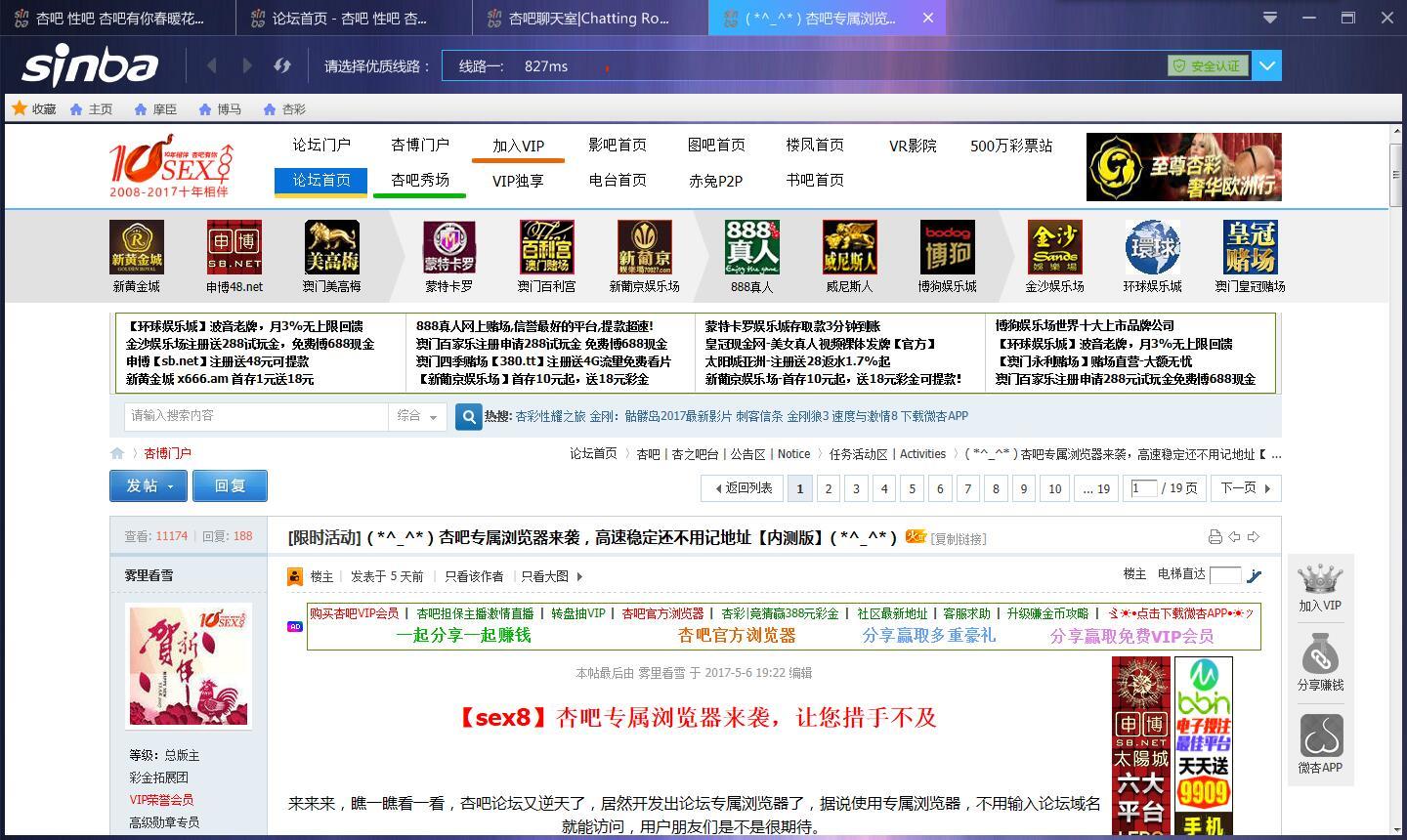Click the print icon in thread header

[1215, 536]
